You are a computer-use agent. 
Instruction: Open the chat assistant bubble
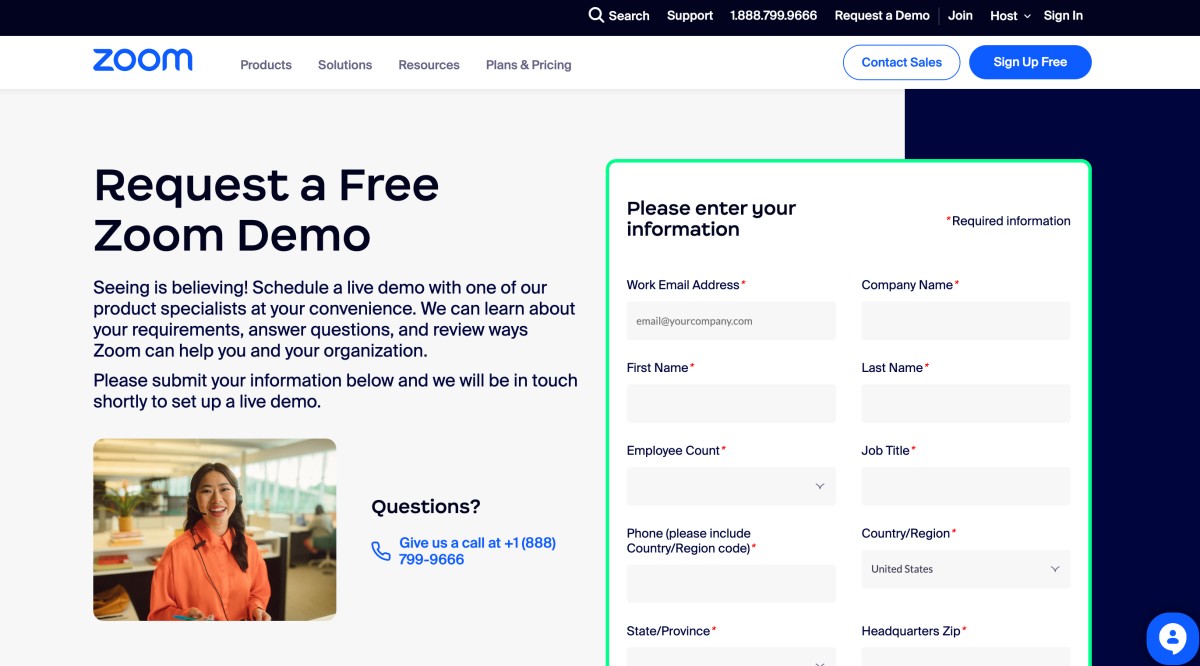click(x=1171, y=637)
